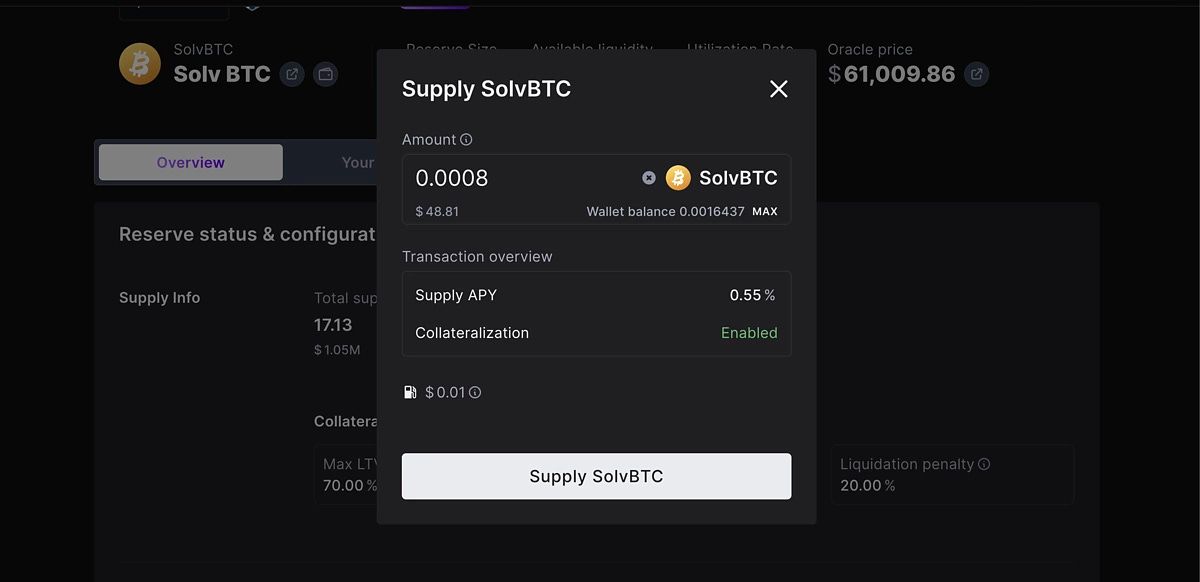1200x582 pixels.
Task: Click the Wallet balance 0.0016437 text
Action: click(x=665, y=212)
